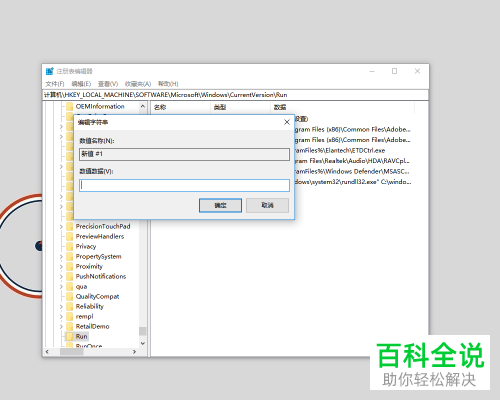
Task: Click the Run folder icon
Action: [x=69, y=336]
